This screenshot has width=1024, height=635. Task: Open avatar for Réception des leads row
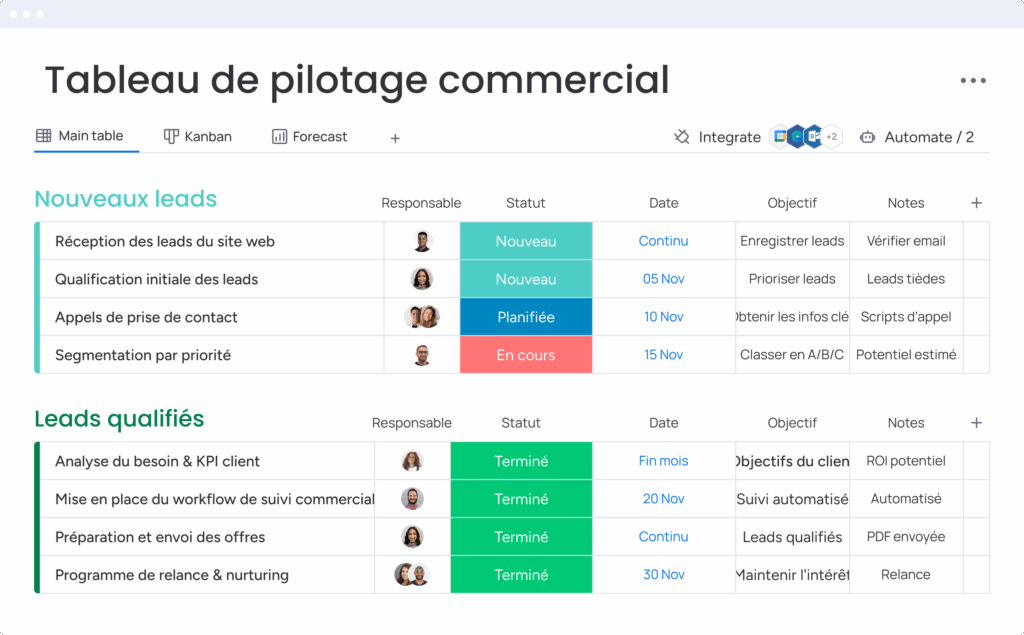[x=422, y=241]
